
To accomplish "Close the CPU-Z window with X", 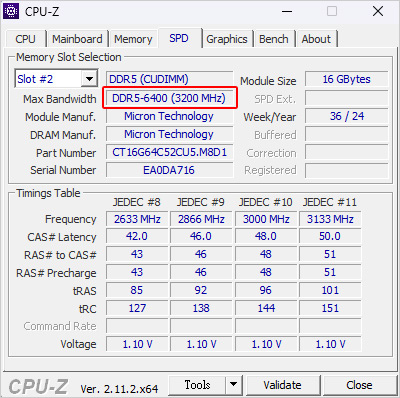I will click(378, 11).
